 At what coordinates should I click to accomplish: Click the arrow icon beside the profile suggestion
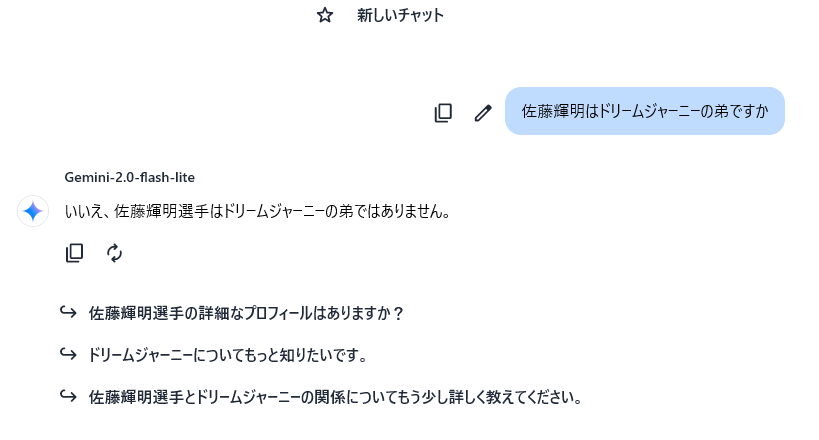(69, 312)
